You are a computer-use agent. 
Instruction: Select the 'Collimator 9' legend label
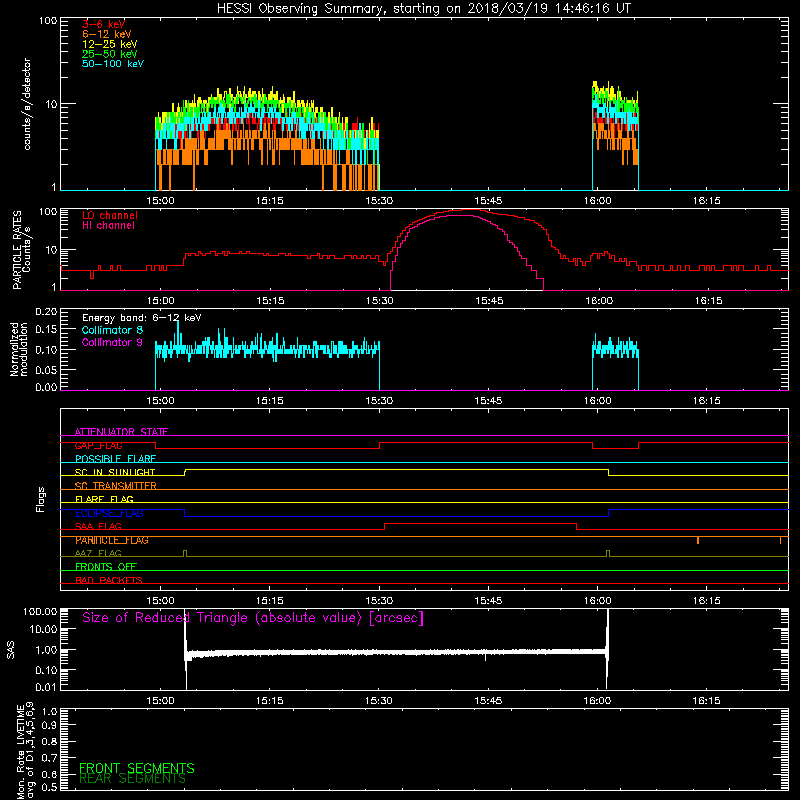[112, 342]
